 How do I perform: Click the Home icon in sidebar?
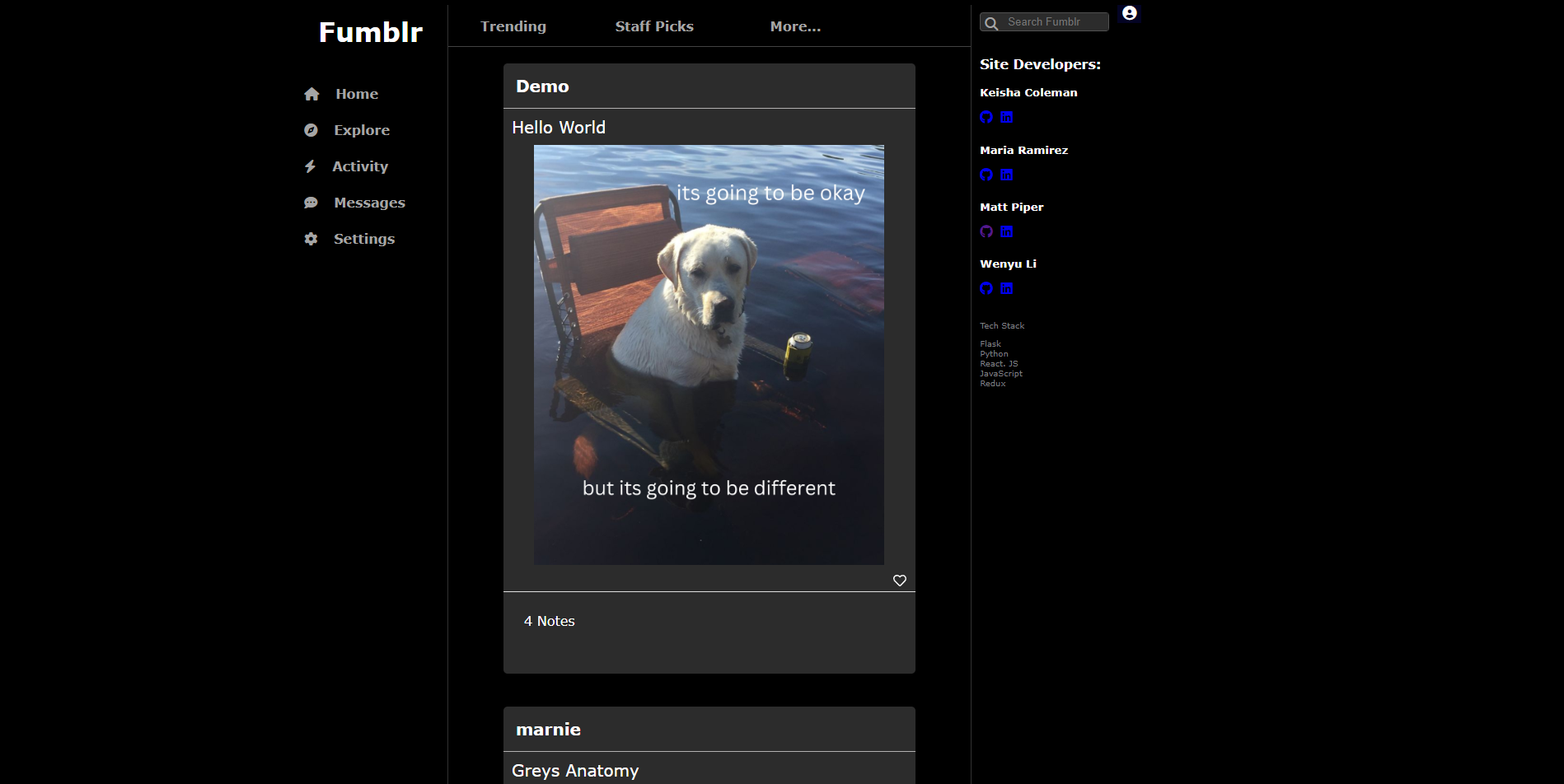(x=311, y=95)
